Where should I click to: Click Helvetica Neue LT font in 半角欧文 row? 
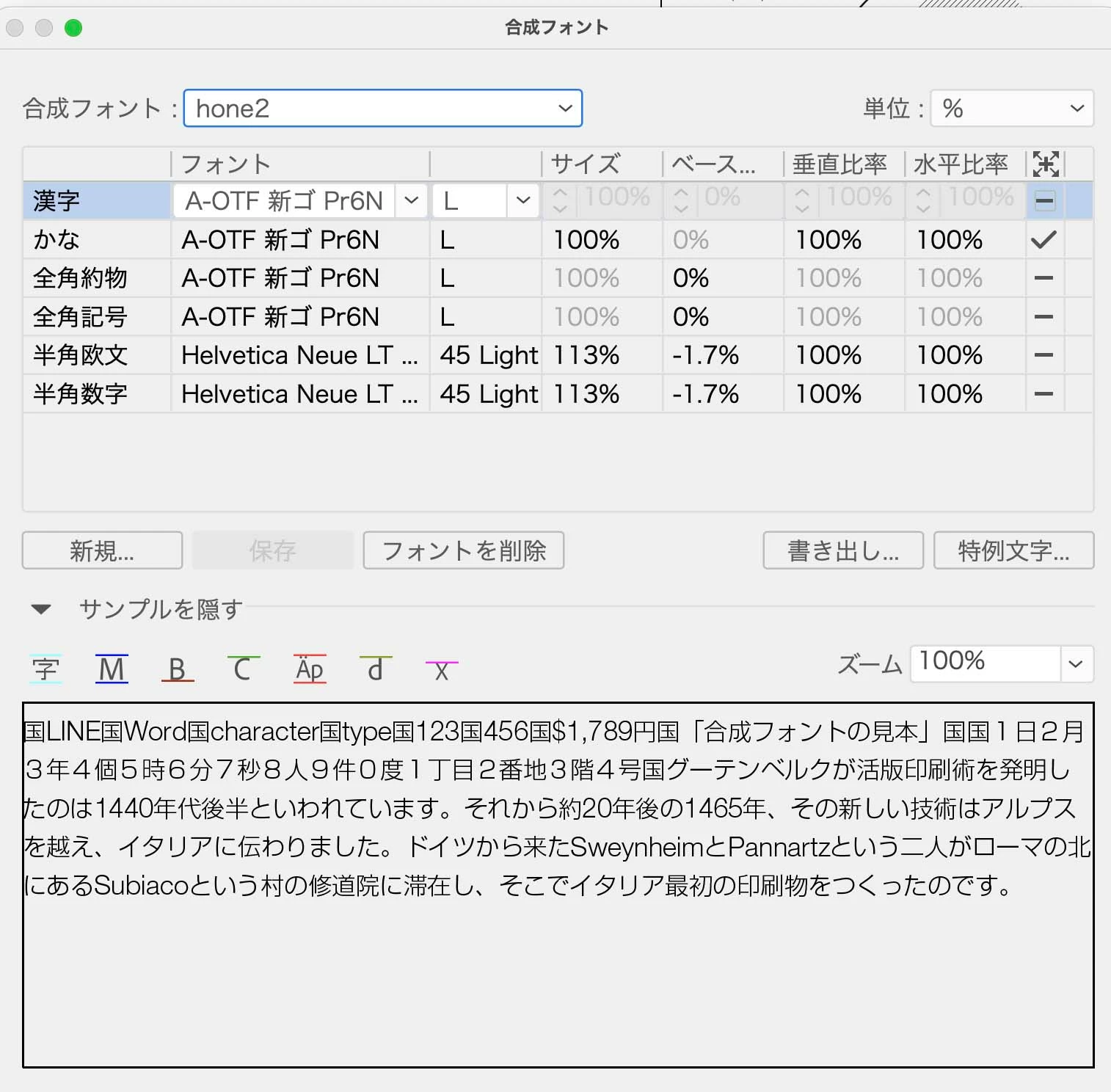[299, 355]
